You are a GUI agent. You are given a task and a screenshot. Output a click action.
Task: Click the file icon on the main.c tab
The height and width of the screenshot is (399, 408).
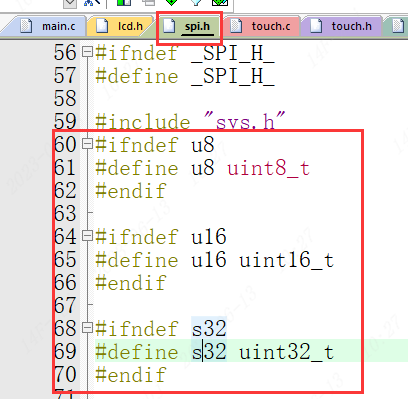(26, 26)
